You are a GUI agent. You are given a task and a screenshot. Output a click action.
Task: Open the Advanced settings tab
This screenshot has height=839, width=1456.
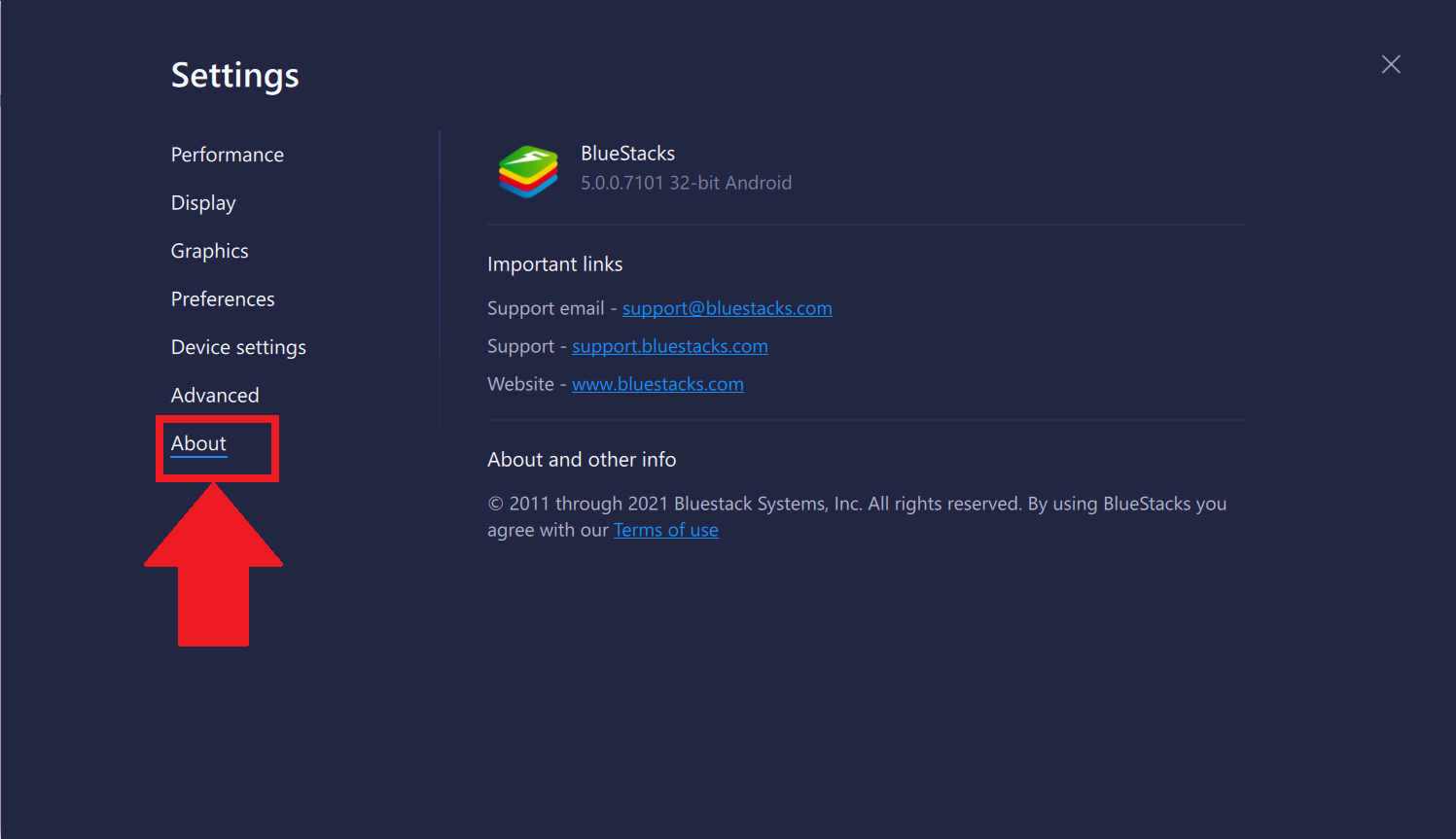coord(215,396)
